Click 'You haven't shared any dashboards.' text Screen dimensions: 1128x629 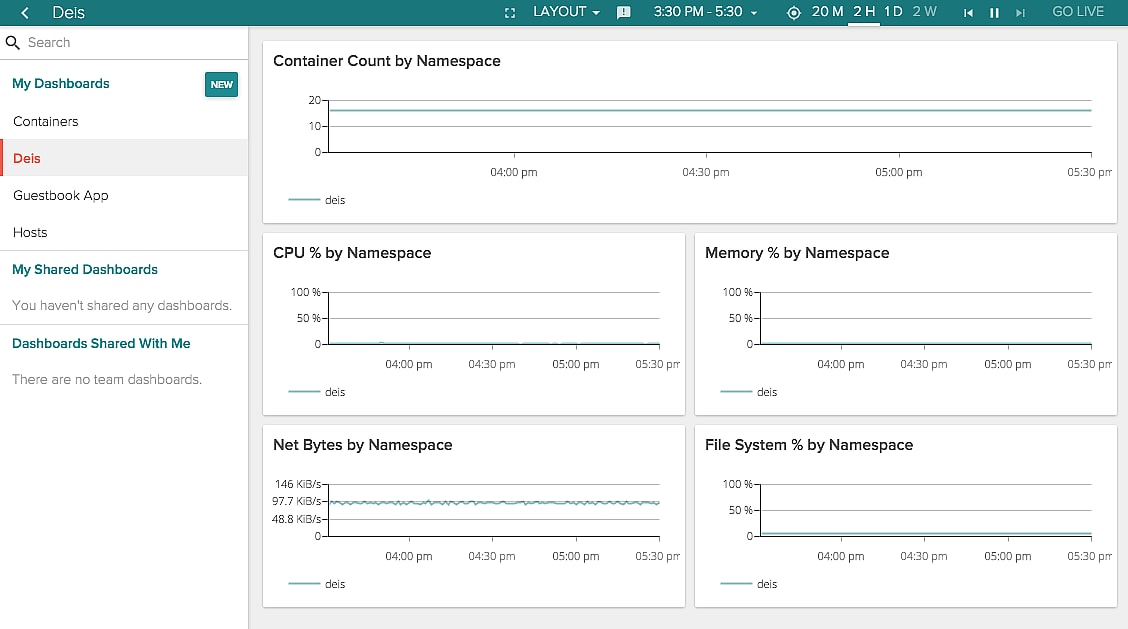(x=122, y=305)
